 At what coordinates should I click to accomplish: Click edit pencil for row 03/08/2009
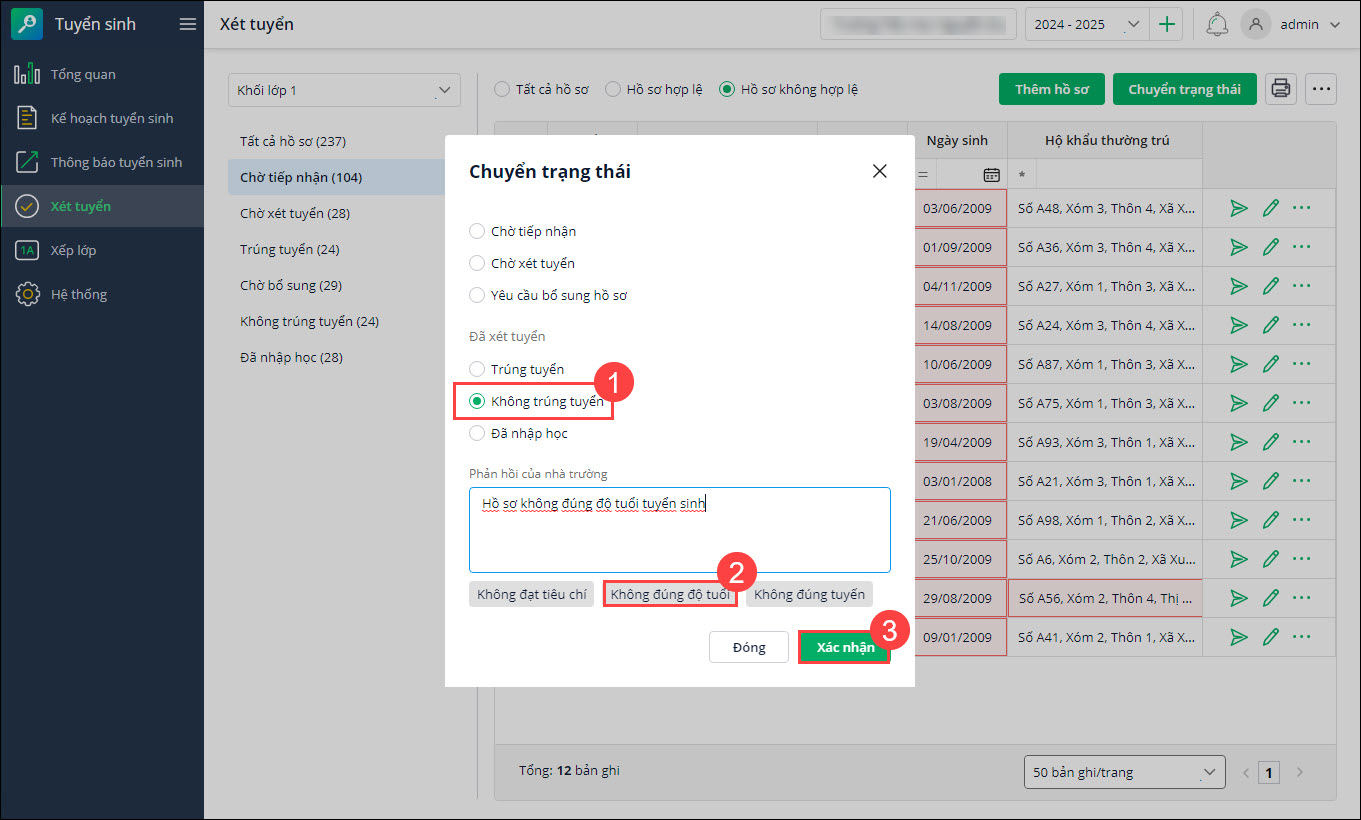tap(1271, 403)
